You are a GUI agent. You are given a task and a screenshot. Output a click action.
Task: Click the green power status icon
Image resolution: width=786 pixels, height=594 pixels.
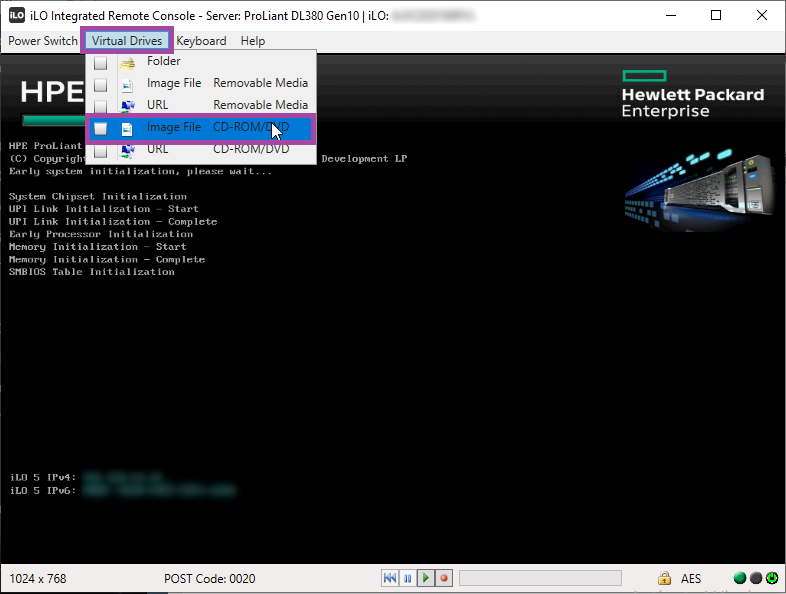pyautogui.click(x=771, y=578)
